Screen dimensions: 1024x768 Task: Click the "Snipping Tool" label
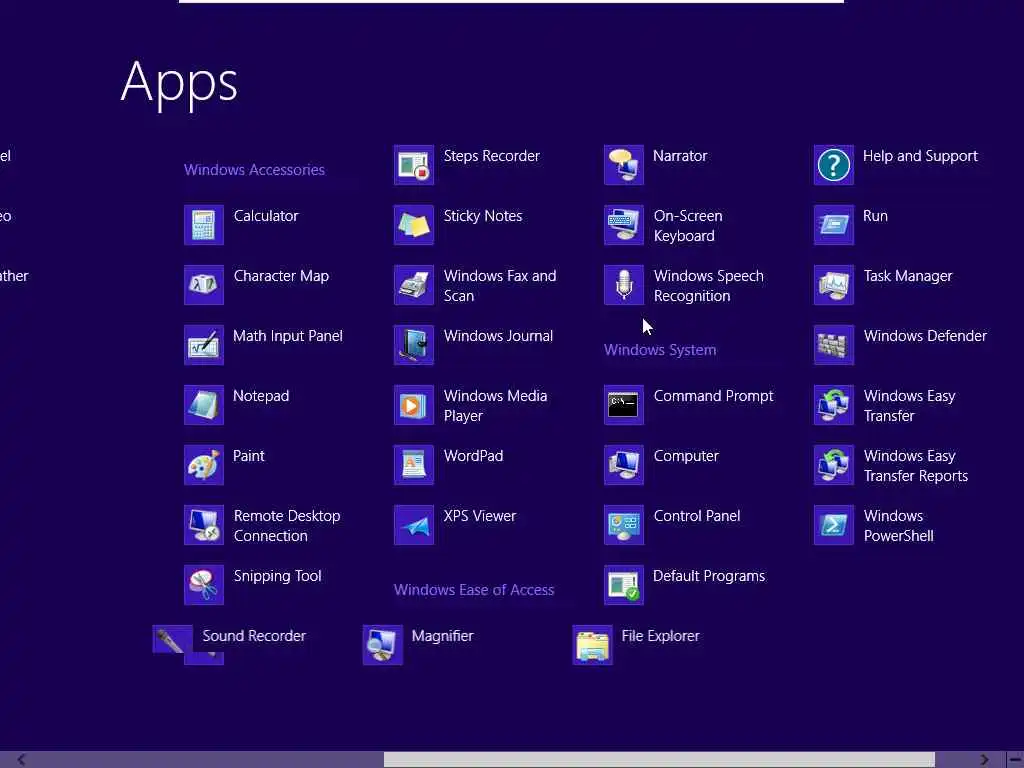click(278, 576)
